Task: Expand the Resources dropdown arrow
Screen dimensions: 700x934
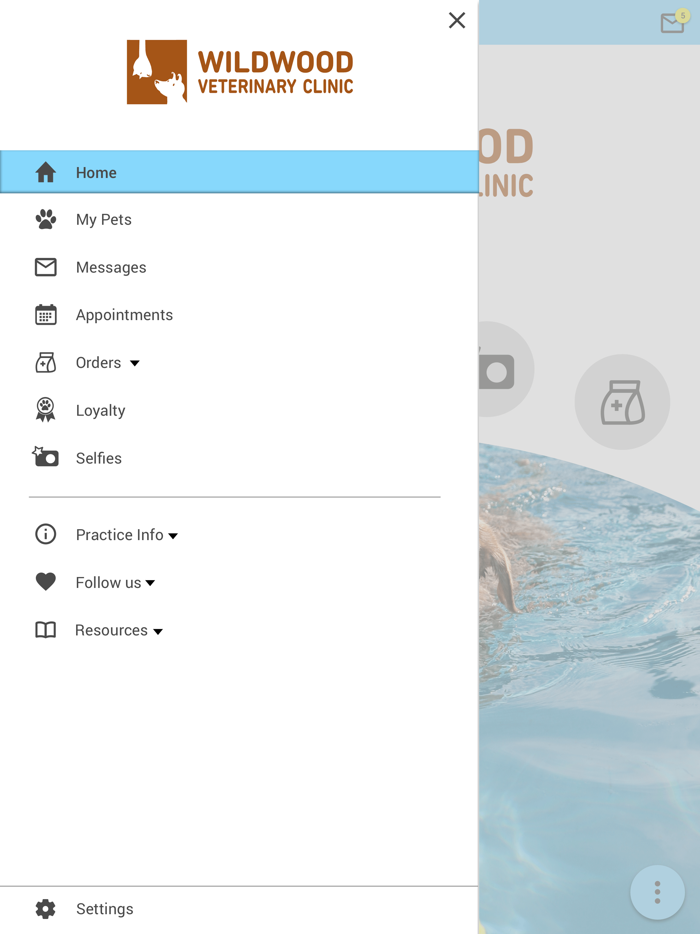Action: tap(158, 631)
